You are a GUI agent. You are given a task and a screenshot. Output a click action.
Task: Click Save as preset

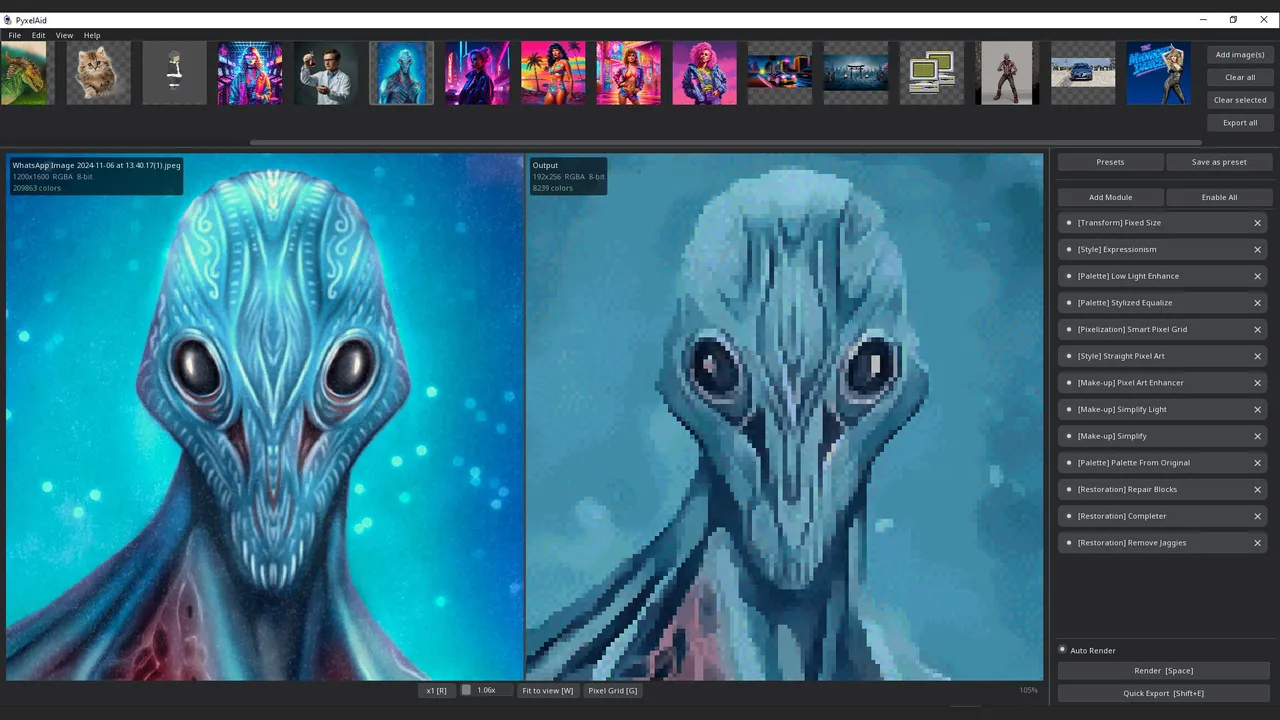(x=1219, y=162)
